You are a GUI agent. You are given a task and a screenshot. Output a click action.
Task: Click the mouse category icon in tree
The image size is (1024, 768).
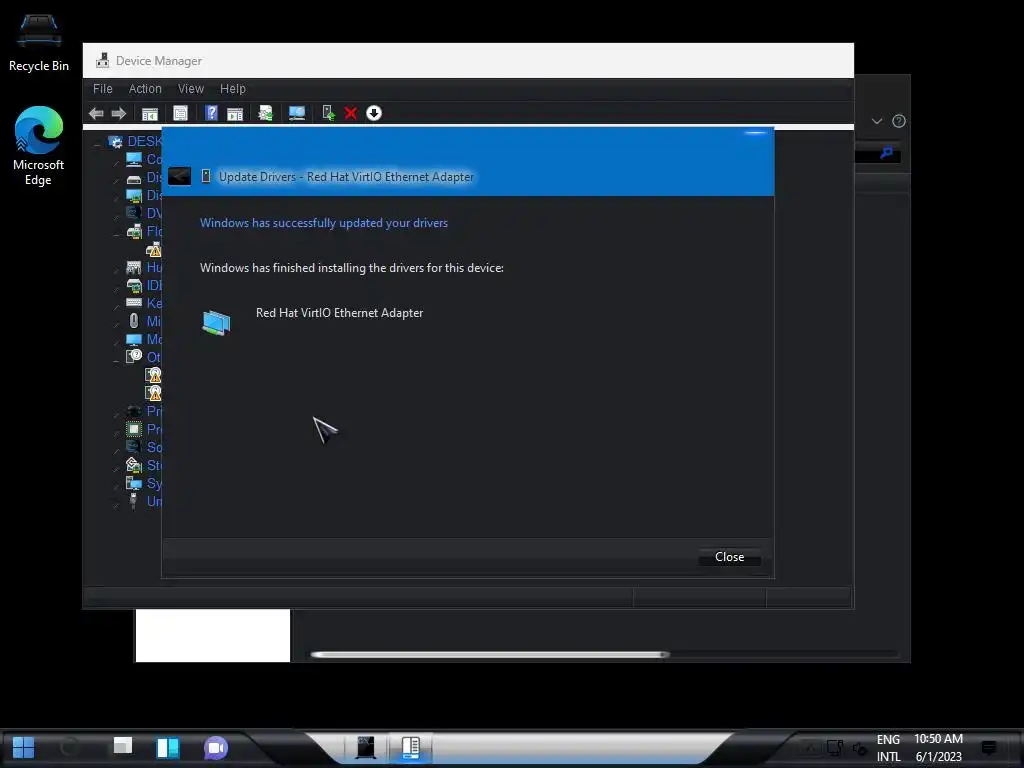(134, 321)
